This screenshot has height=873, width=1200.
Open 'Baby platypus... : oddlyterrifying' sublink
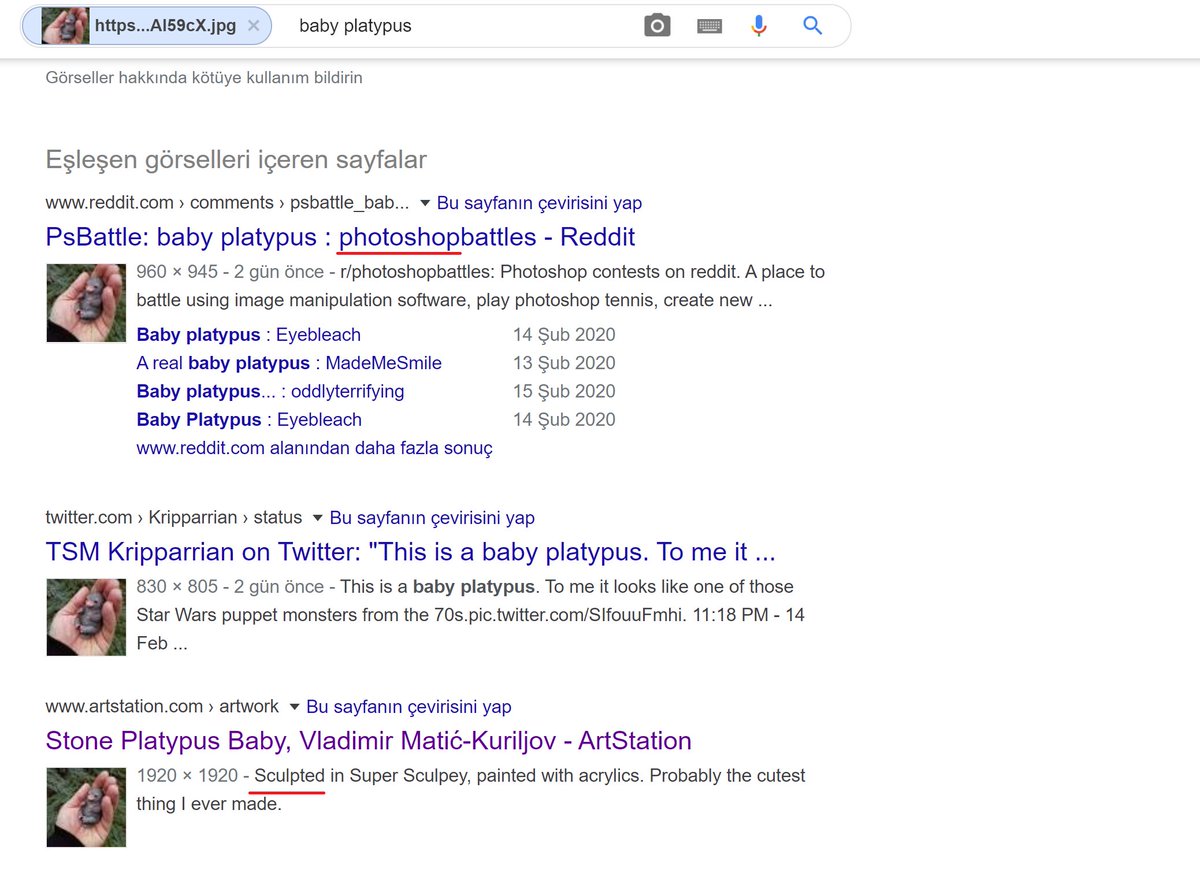click(270, 391)
